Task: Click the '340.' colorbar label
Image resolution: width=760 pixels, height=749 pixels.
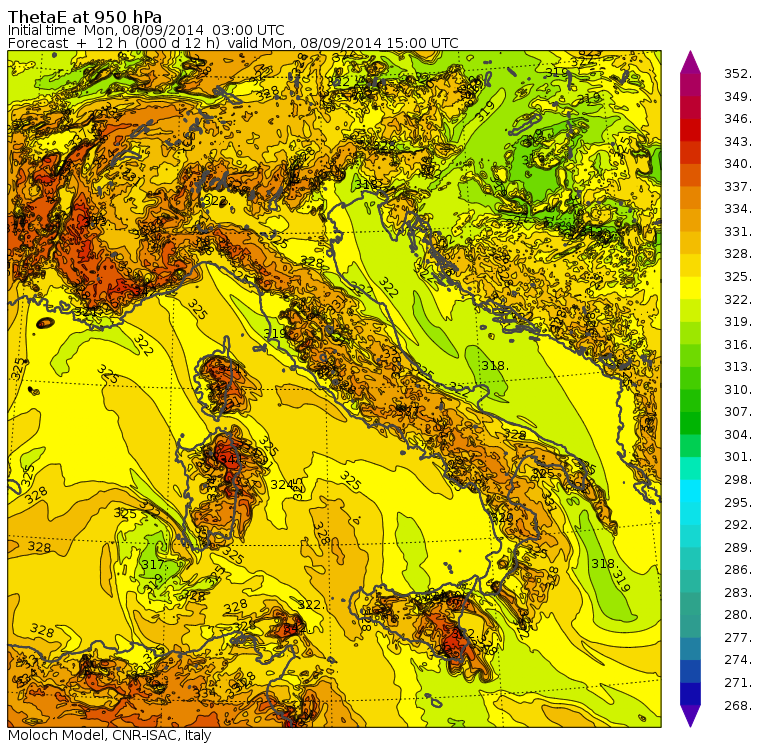Action: pyautogui.click(x=738, y=164)
